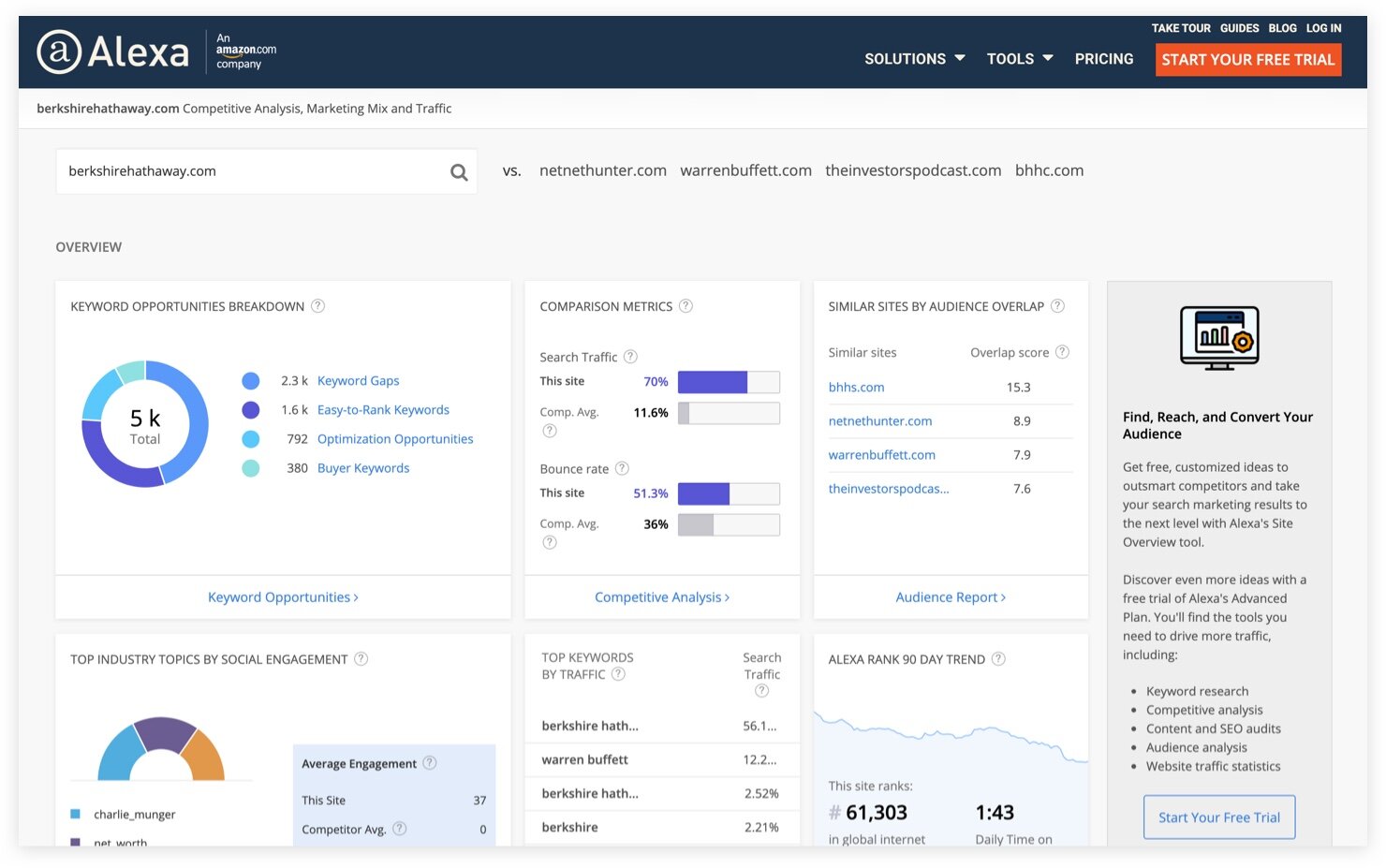Open Blog from top menu
Screen dimensions: 1386x868
coord(1282,28)
